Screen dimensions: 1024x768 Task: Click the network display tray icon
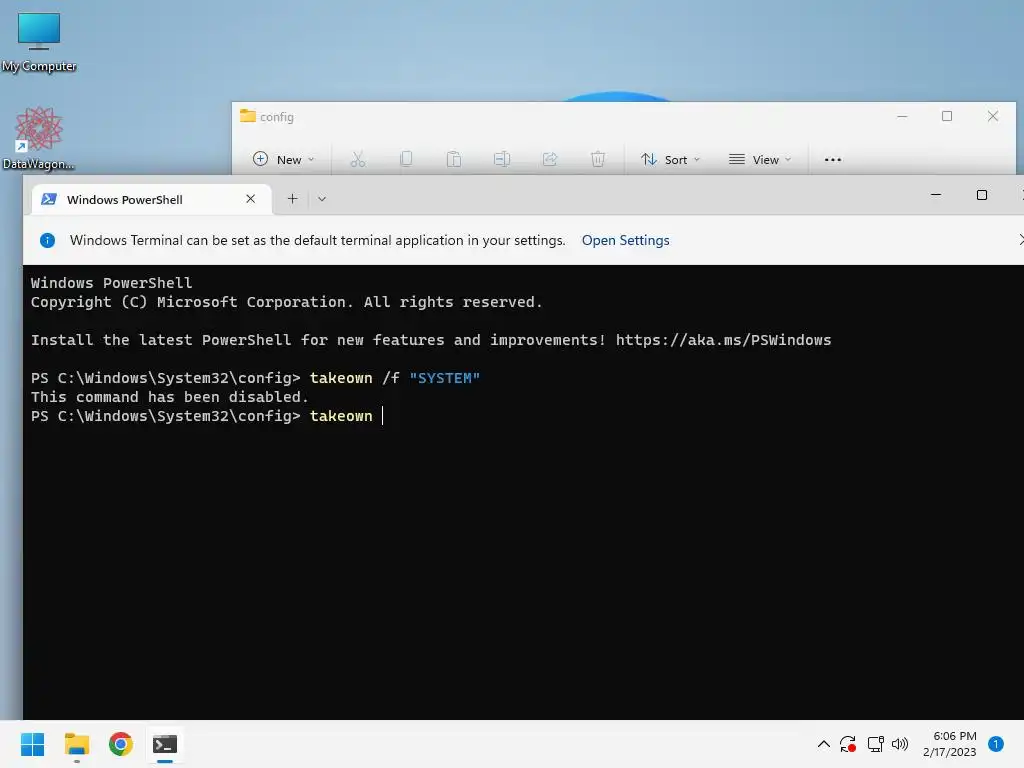pyautogui.click(x=875, y=744)
